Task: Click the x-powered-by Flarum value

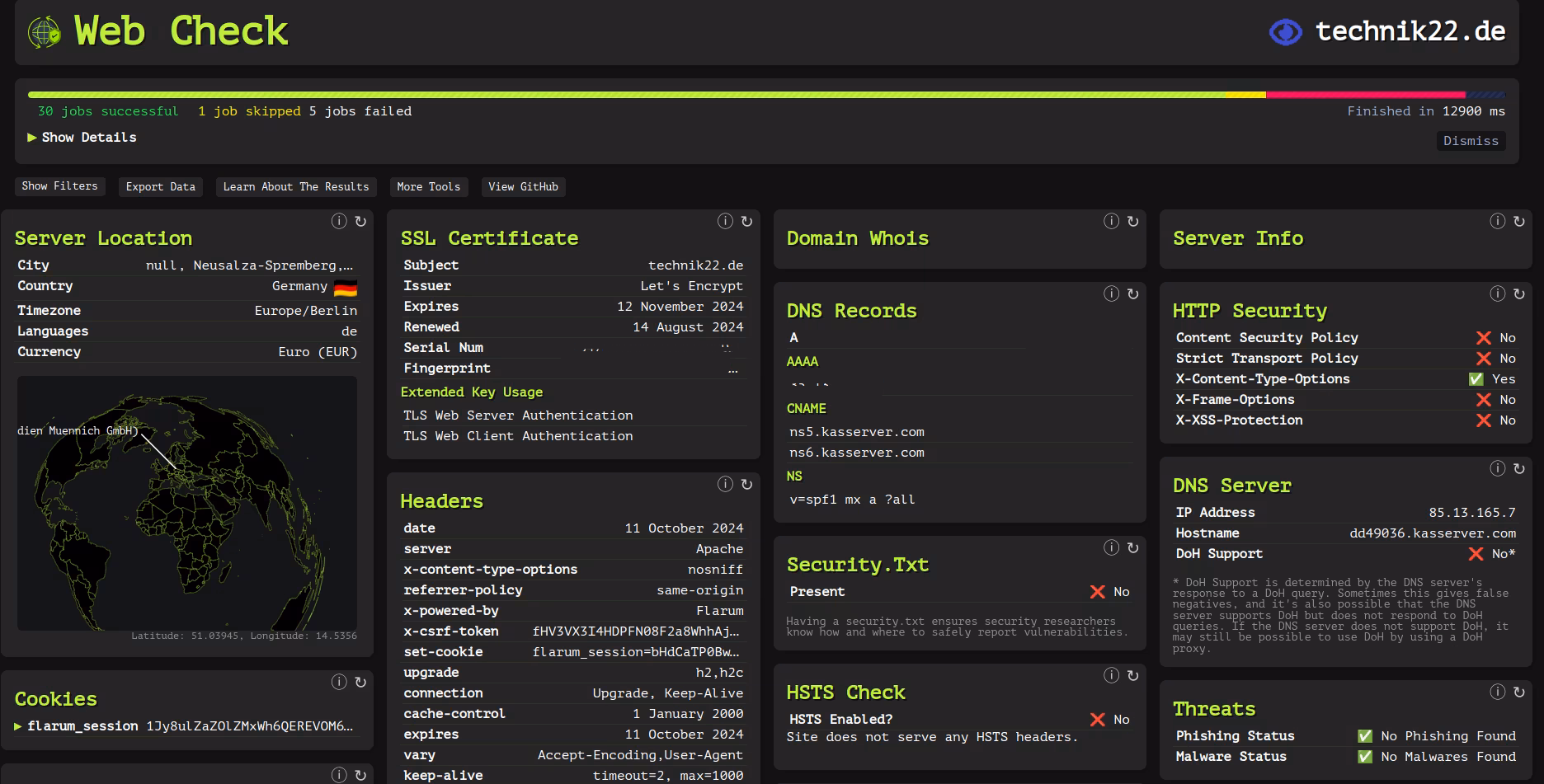Action: (720, 611)
